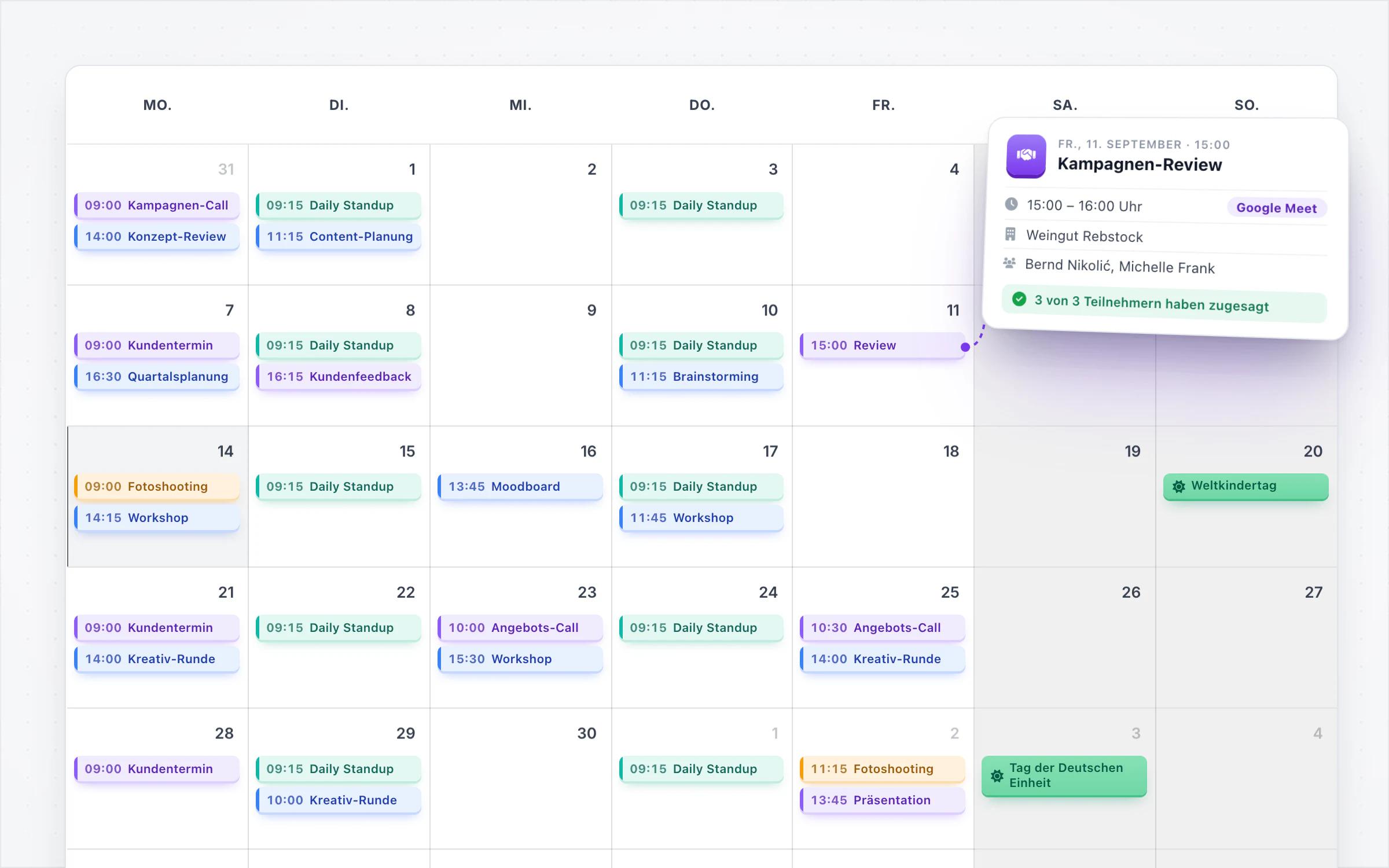The image size is (1389, 868).
Task: Click the clock icon beside 15:00 – 16:00 Uhr
Action: click(1011, 204)
